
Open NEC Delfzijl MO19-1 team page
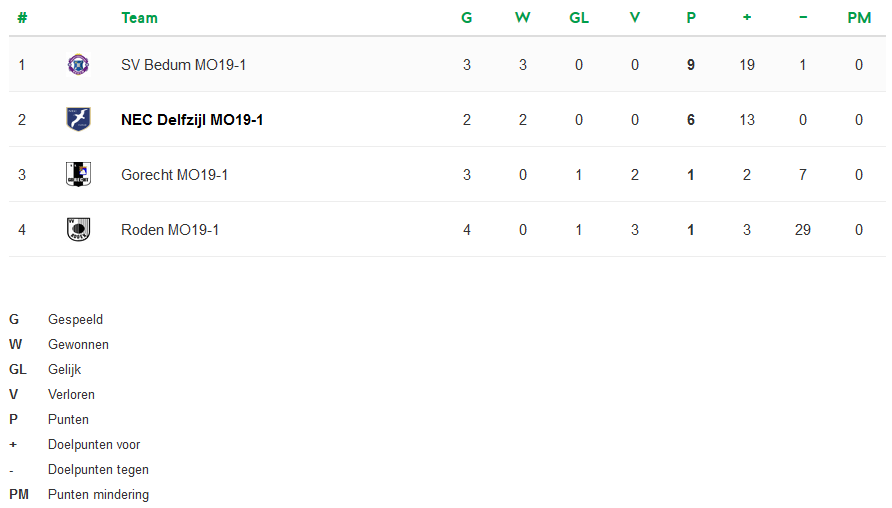pyautogui.click(x=192, y=120)
